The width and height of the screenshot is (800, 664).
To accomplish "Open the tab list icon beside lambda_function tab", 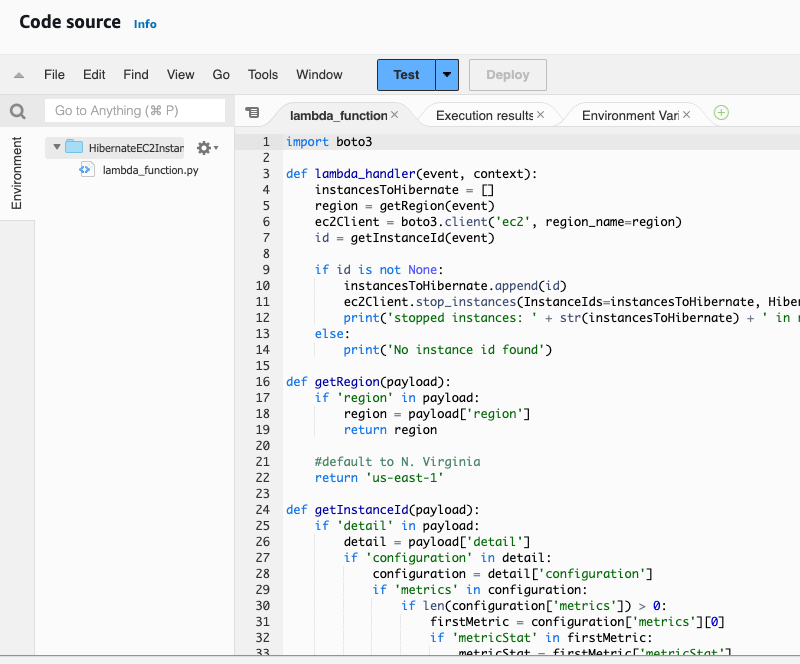I will click(x=252, y=113).
